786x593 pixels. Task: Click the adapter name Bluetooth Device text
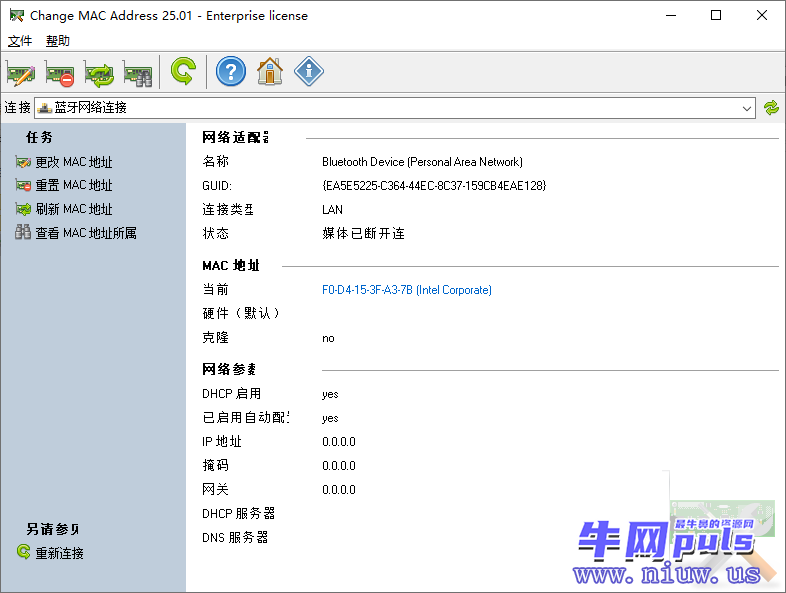point(422,162)
